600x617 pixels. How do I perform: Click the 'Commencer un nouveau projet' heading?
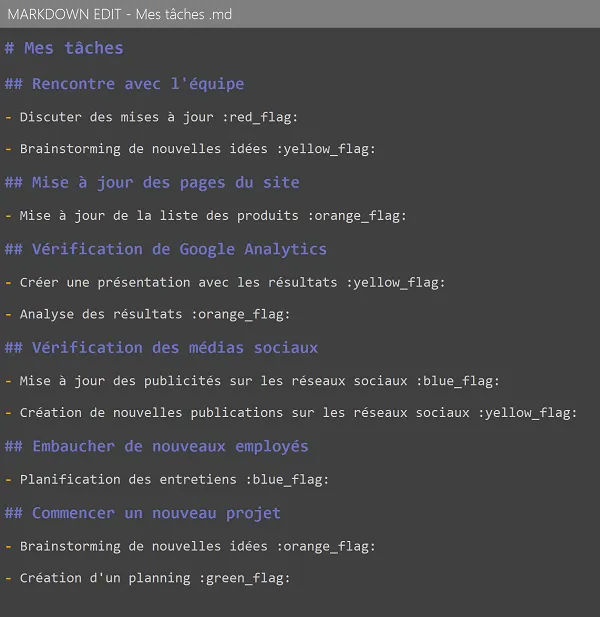(x=143, y=513)
